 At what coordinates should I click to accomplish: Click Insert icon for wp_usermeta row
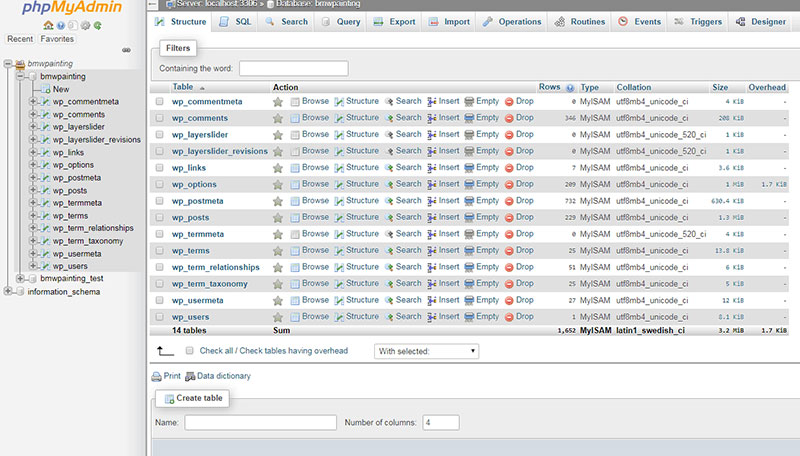432,301
